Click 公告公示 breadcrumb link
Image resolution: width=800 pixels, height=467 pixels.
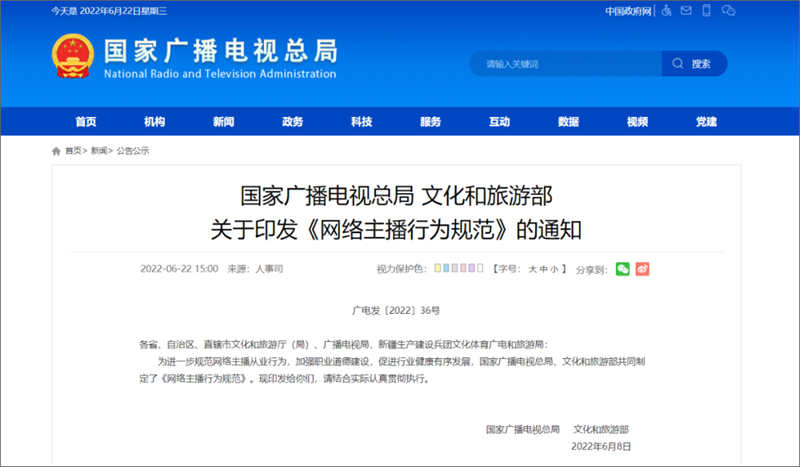tap(133, 151)
